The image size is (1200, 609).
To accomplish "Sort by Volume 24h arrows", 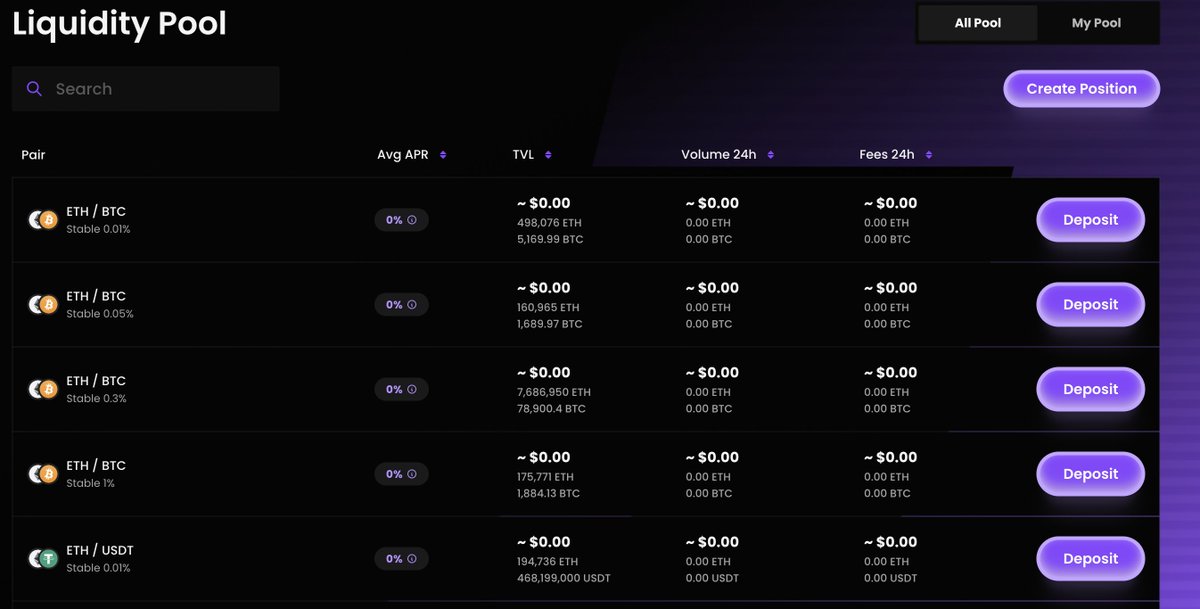I will click(770, 155).
